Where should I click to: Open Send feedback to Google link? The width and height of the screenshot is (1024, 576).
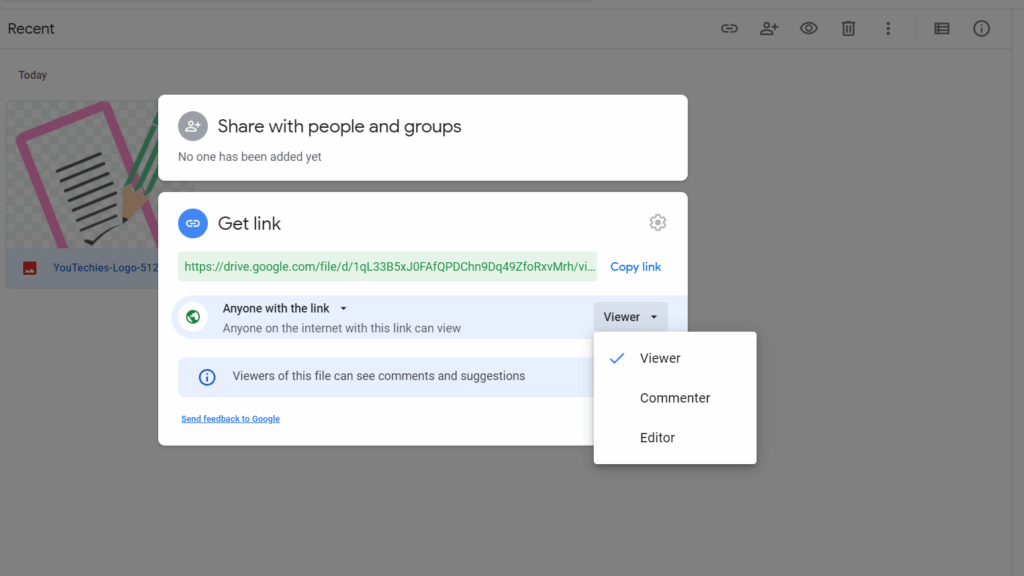(x=231, y=419)
